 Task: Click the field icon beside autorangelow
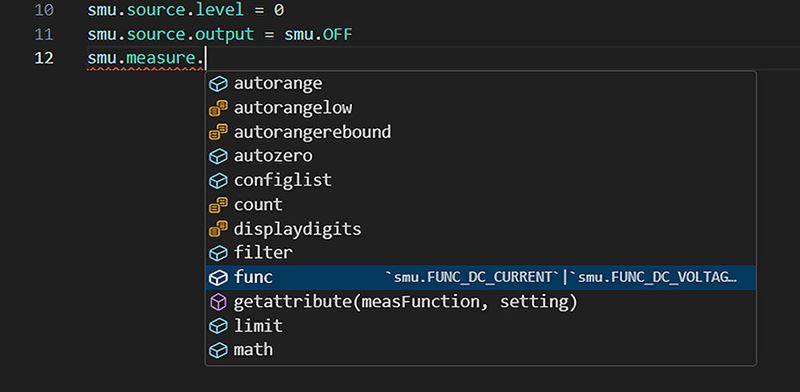tap(218, 108)
